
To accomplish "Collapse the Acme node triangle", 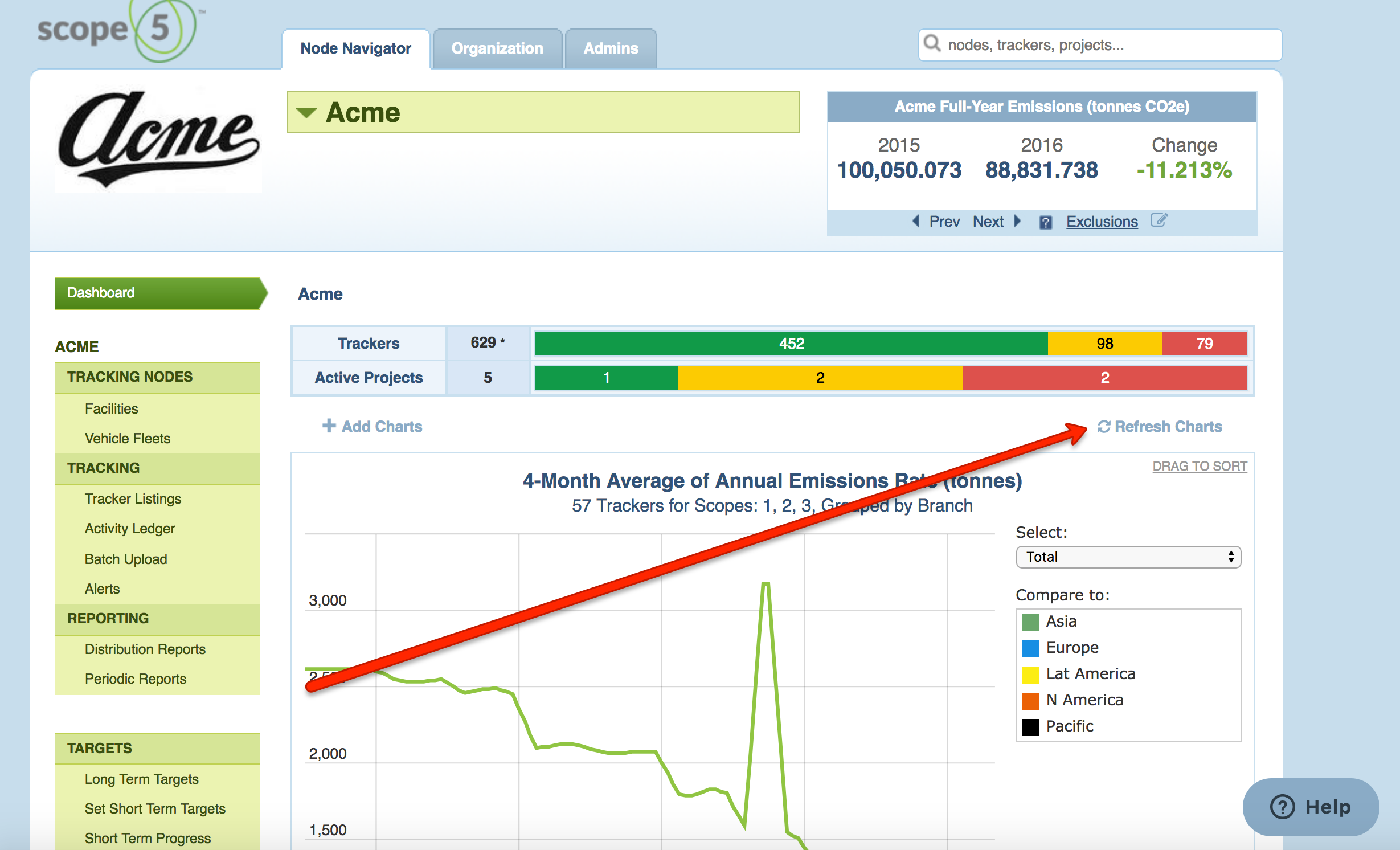I will pyautogui.click(x=306, y=113).
